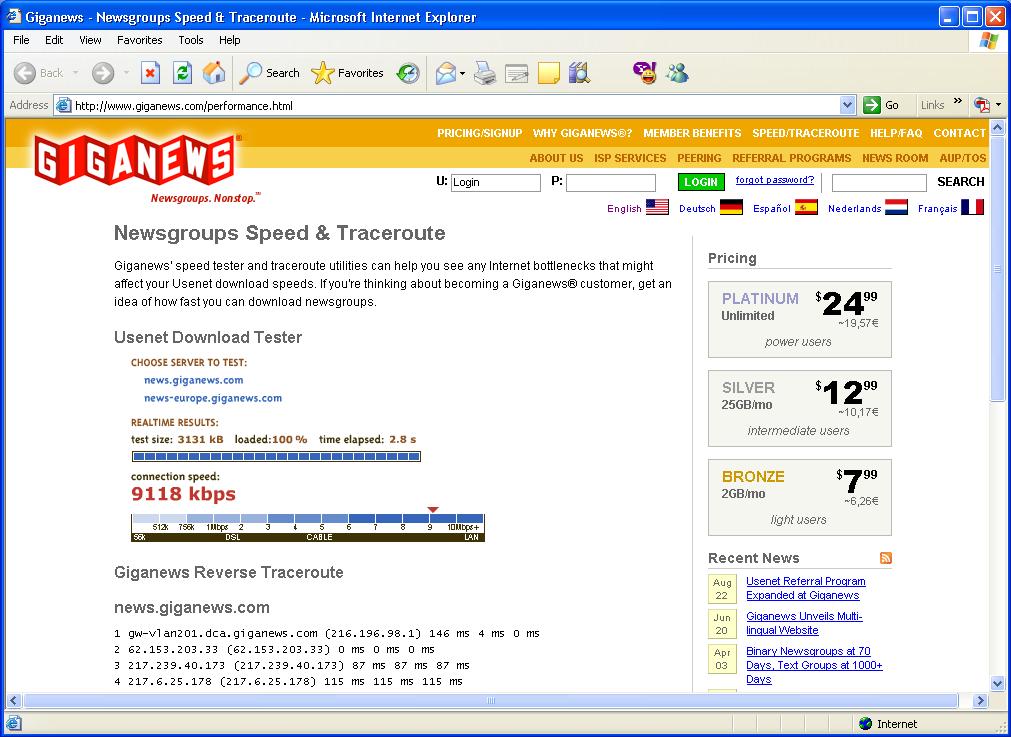This screenshot has height=737, width=1011.
Task: Click the Internet zone status bar indicator
Action: point(888,723)
